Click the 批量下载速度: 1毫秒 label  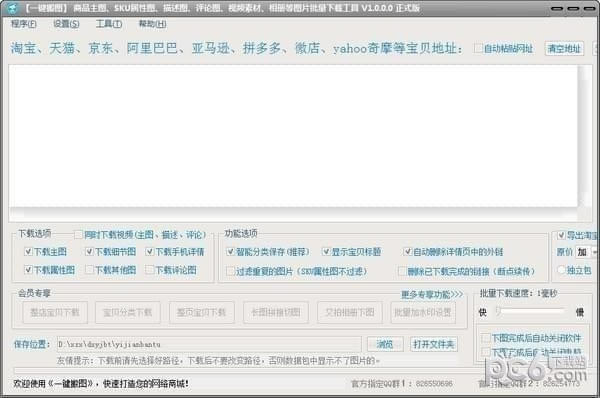518,294
